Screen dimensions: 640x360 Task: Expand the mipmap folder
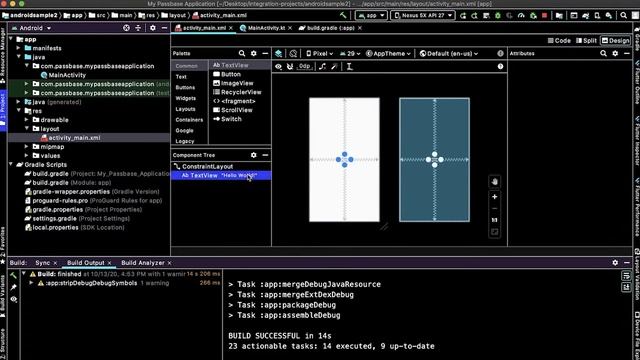click(27, 147)
